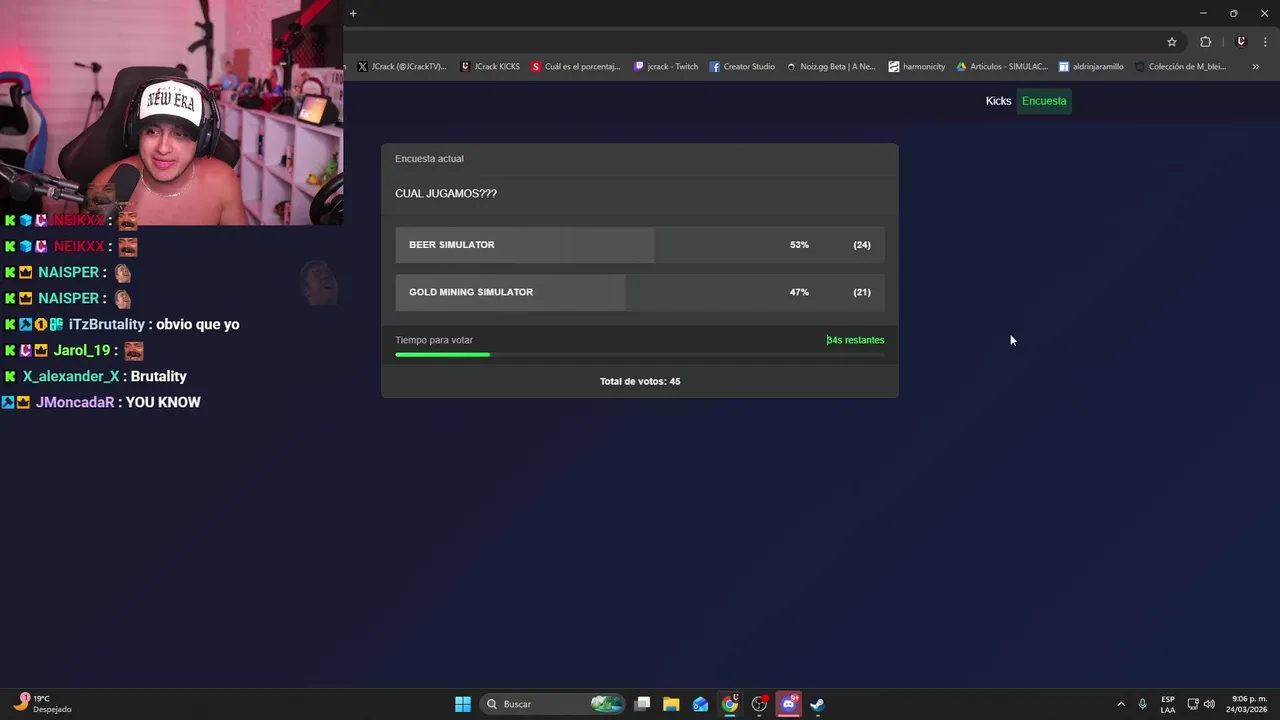Open Discord from the taskbar

tap(789, 704)
